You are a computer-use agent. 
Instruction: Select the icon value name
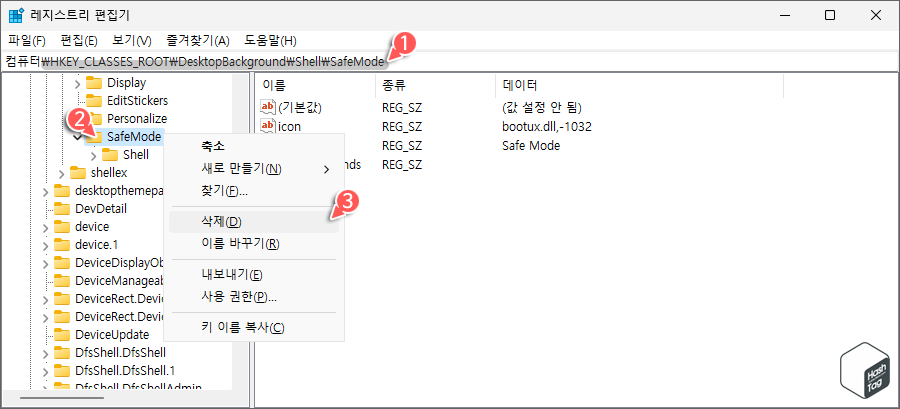[289, 126]
